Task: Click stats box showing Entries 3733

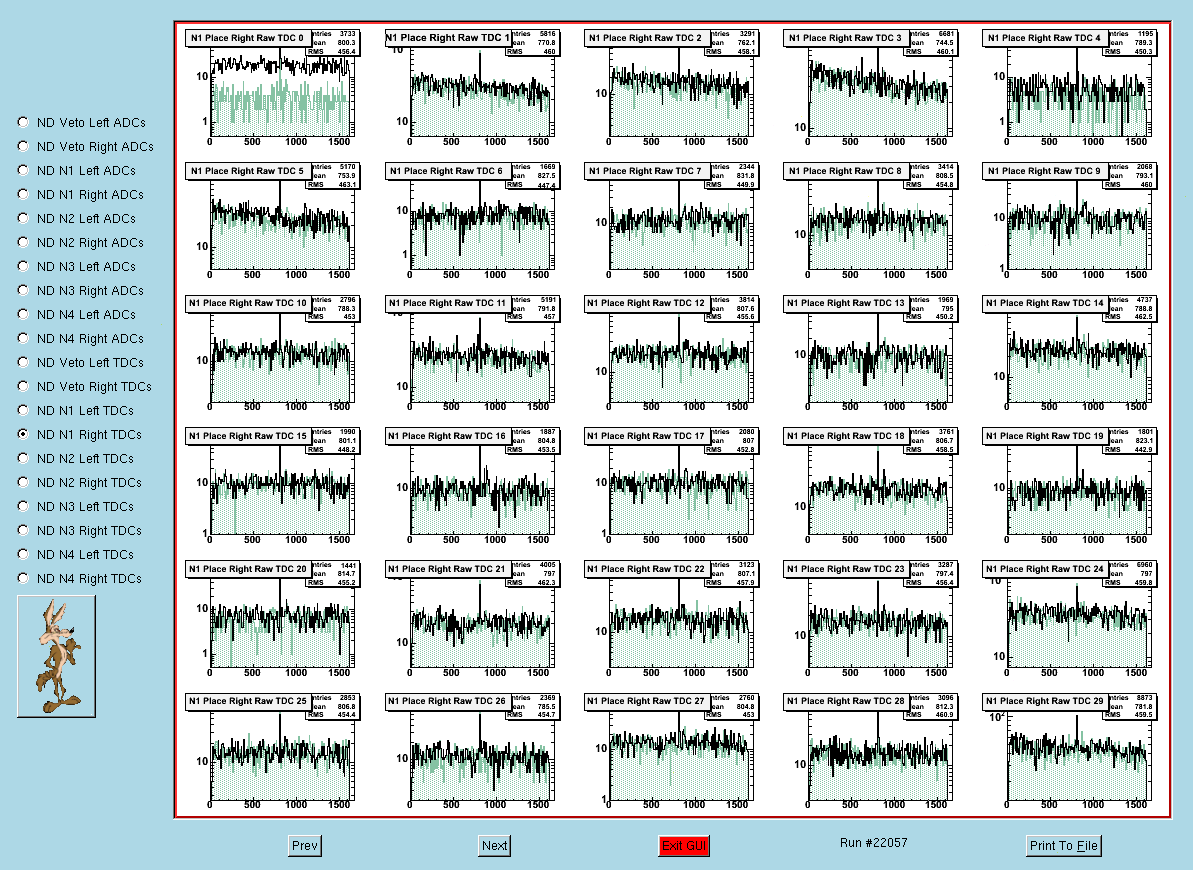Action: 335,43
